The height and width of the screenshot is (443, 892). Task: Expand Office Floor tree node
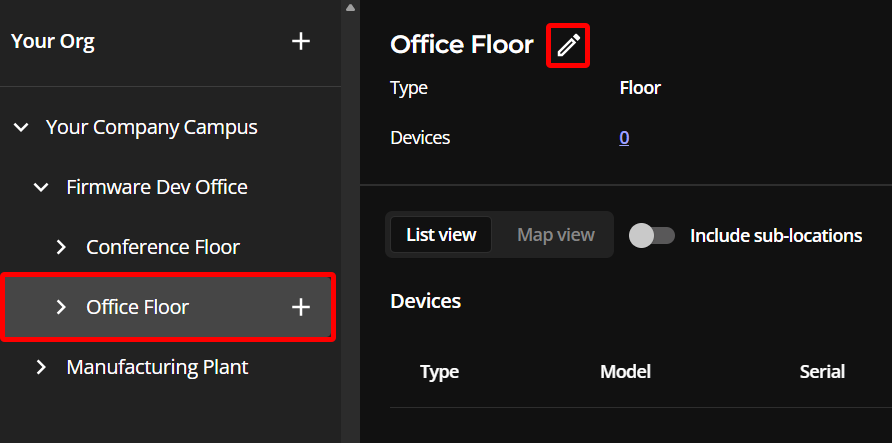61,307
